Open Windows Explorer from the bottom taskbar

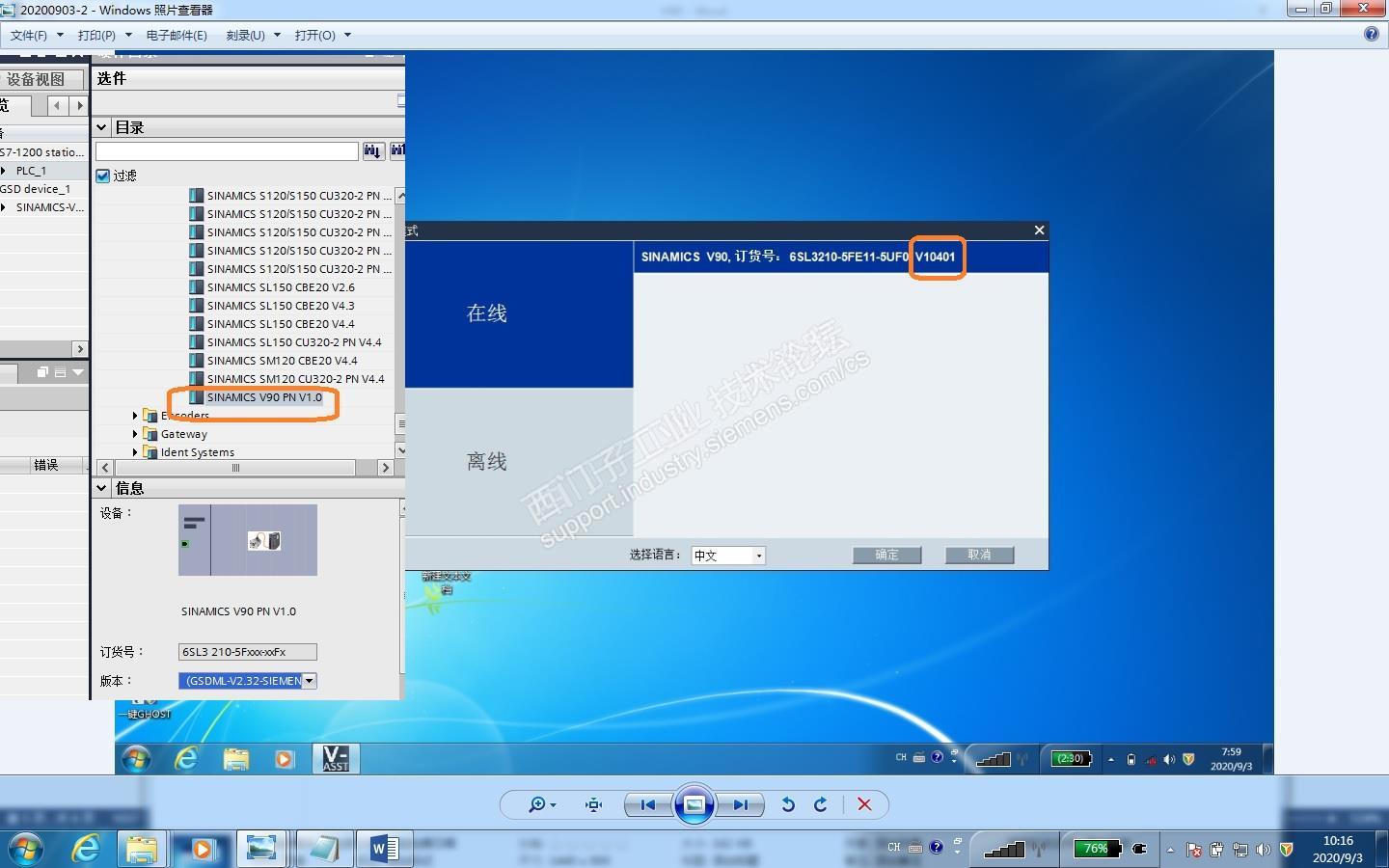click(142, 849)
